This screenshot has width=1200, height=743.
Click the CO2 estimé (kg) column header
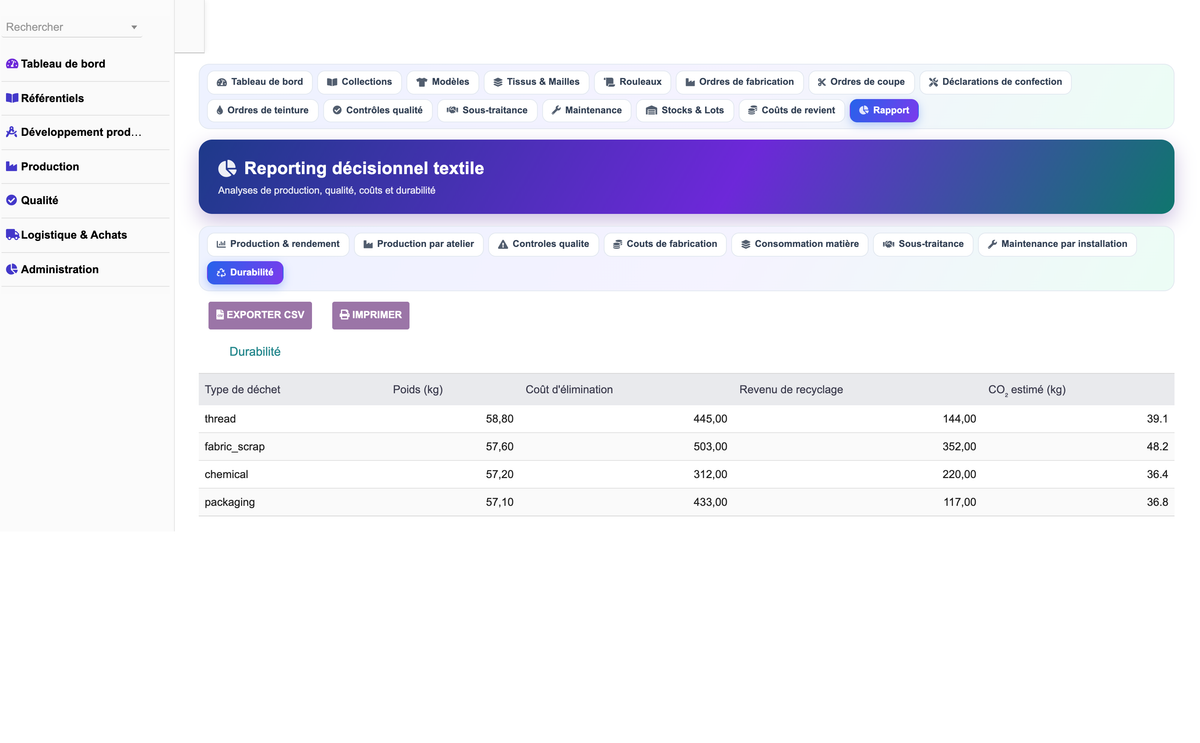(1027, 390)
